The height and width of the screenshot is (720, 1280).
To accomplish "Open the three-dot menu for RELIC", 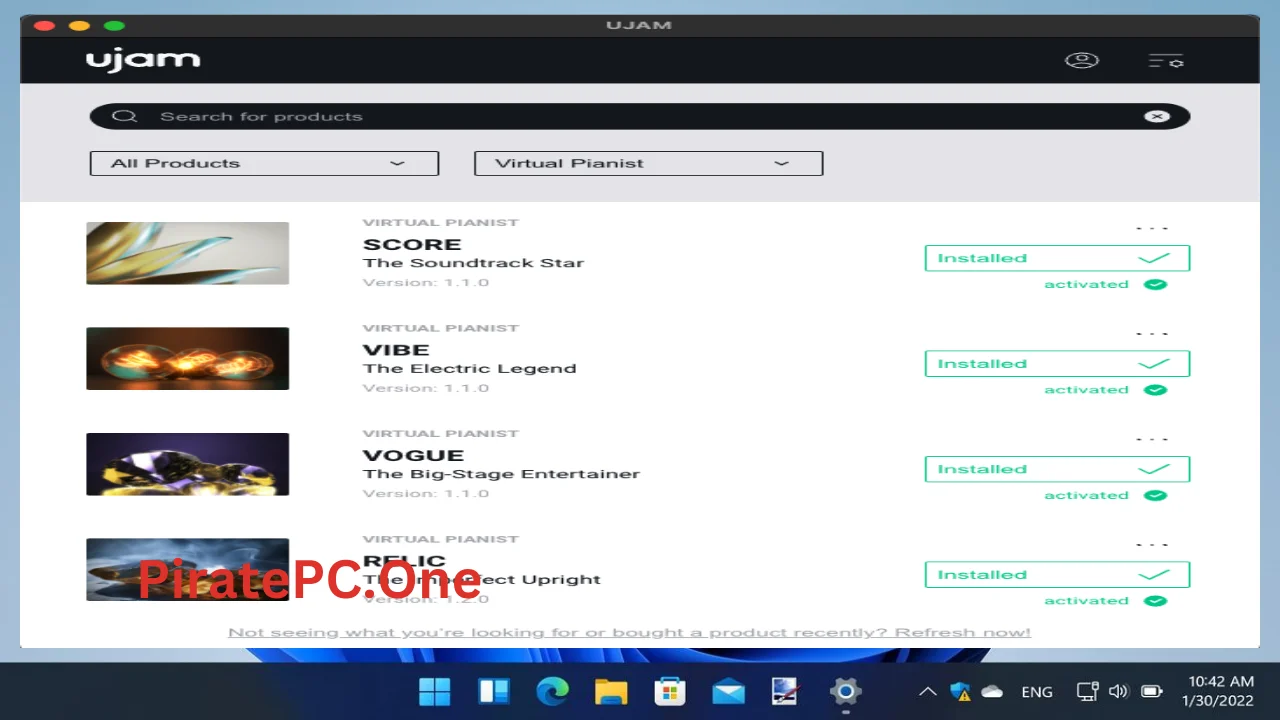I will pyautogui.click(x=1152, y=545).
